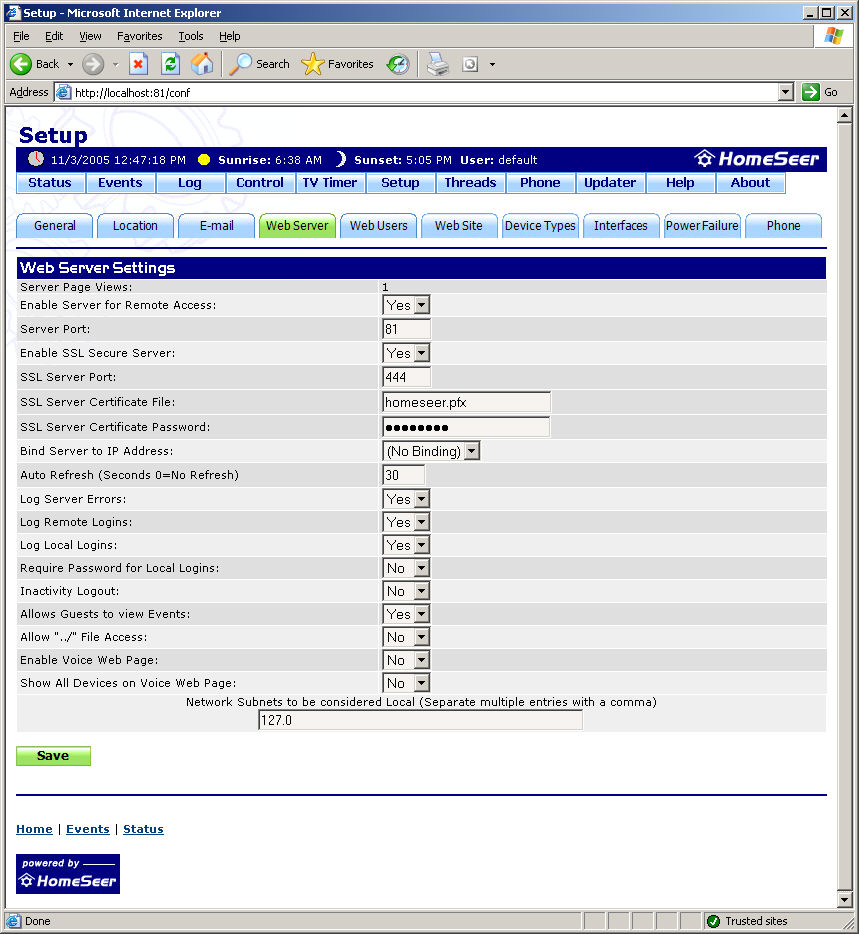This screenshot has width=859, height=934.
Task: Open the Updater navigation button
Action: [x=610, y=183]
